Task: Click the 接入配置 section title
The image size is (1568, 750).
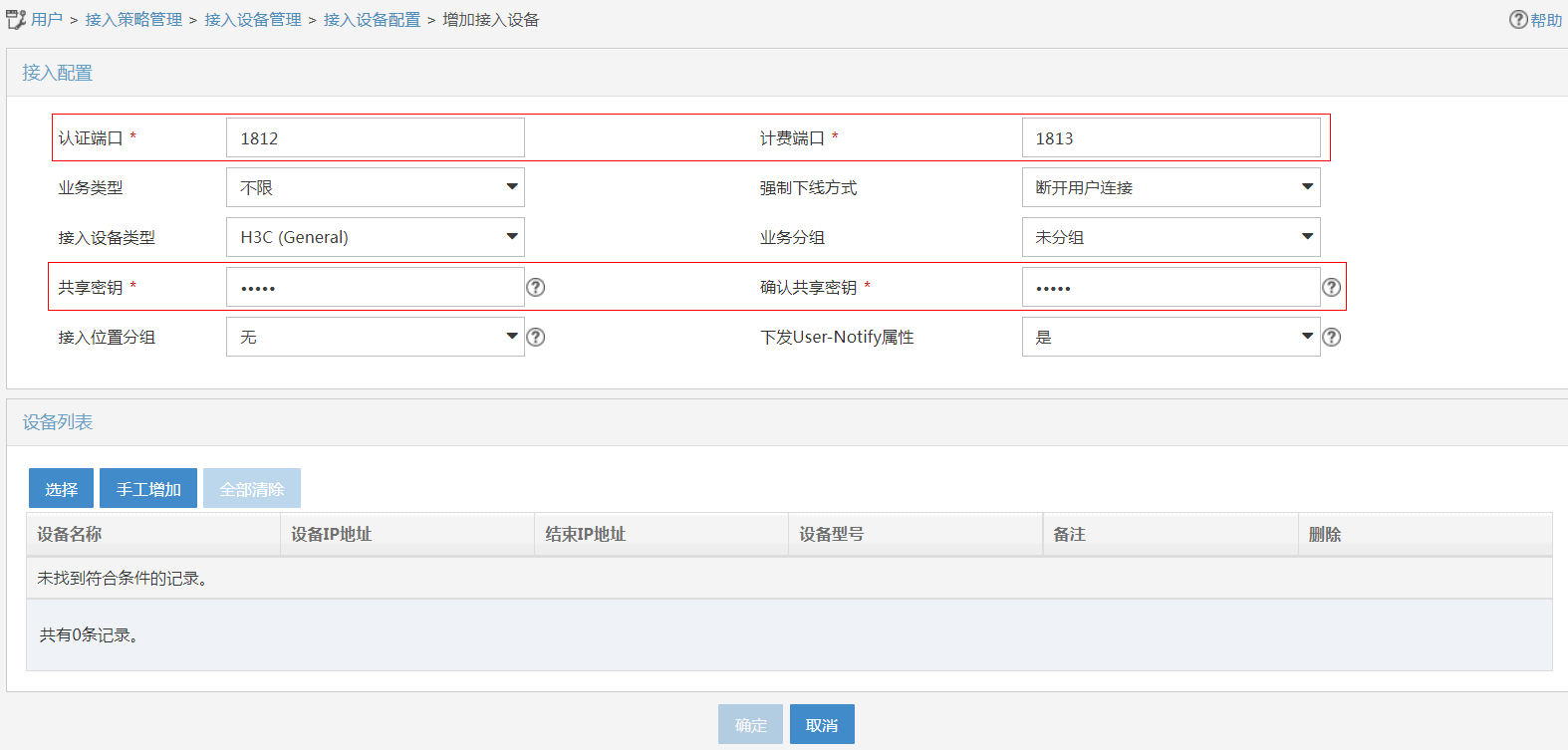Action: click(58, 73)
